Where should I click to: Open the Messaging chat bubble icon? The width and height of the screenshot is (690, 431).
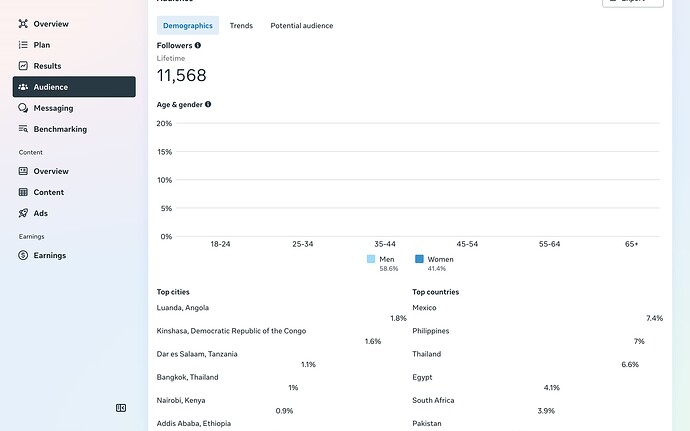point(23,108)
